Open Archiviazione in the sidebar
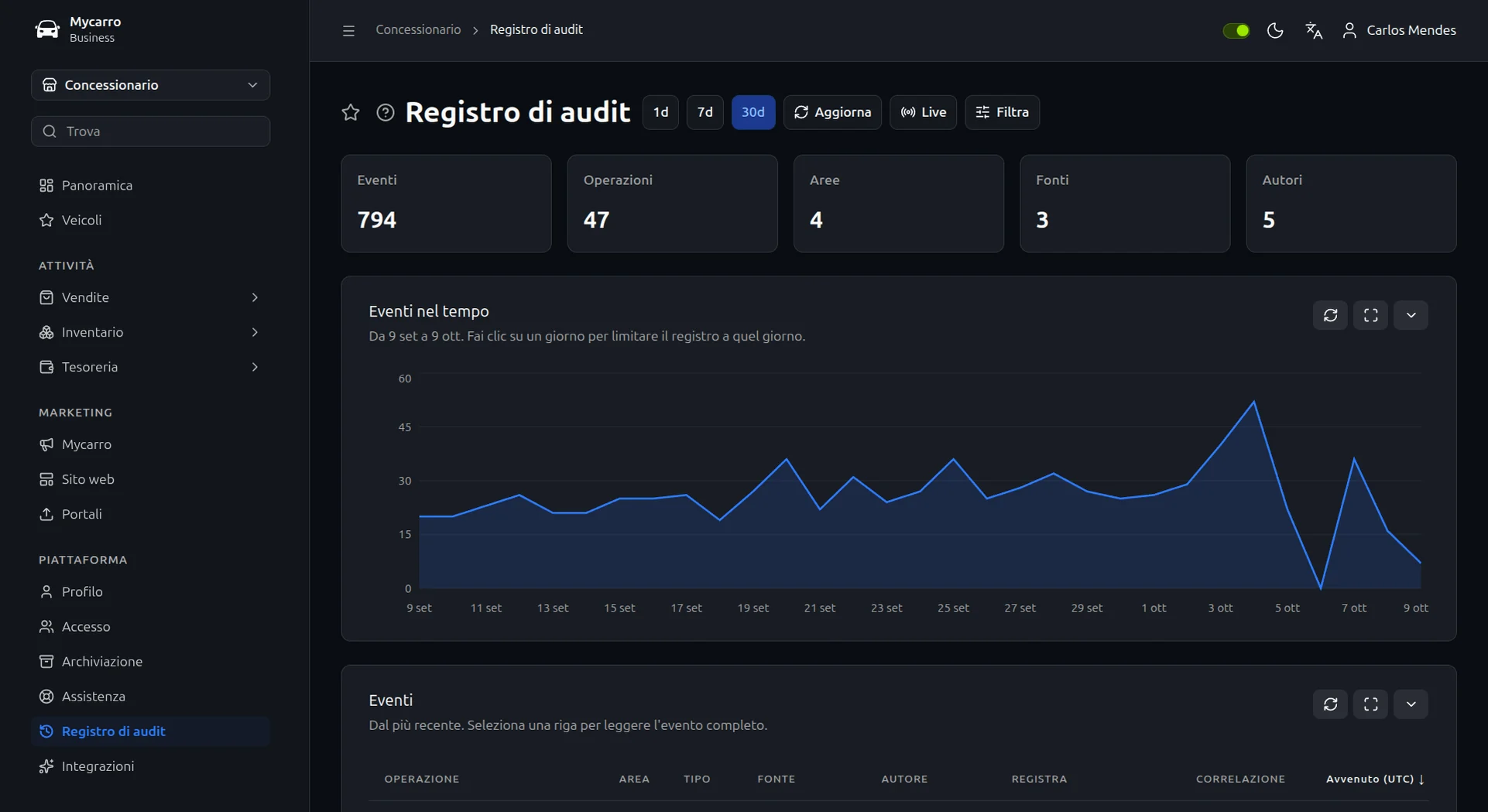The width and height of the screenshot is (1488, 812). click(151, 661)
